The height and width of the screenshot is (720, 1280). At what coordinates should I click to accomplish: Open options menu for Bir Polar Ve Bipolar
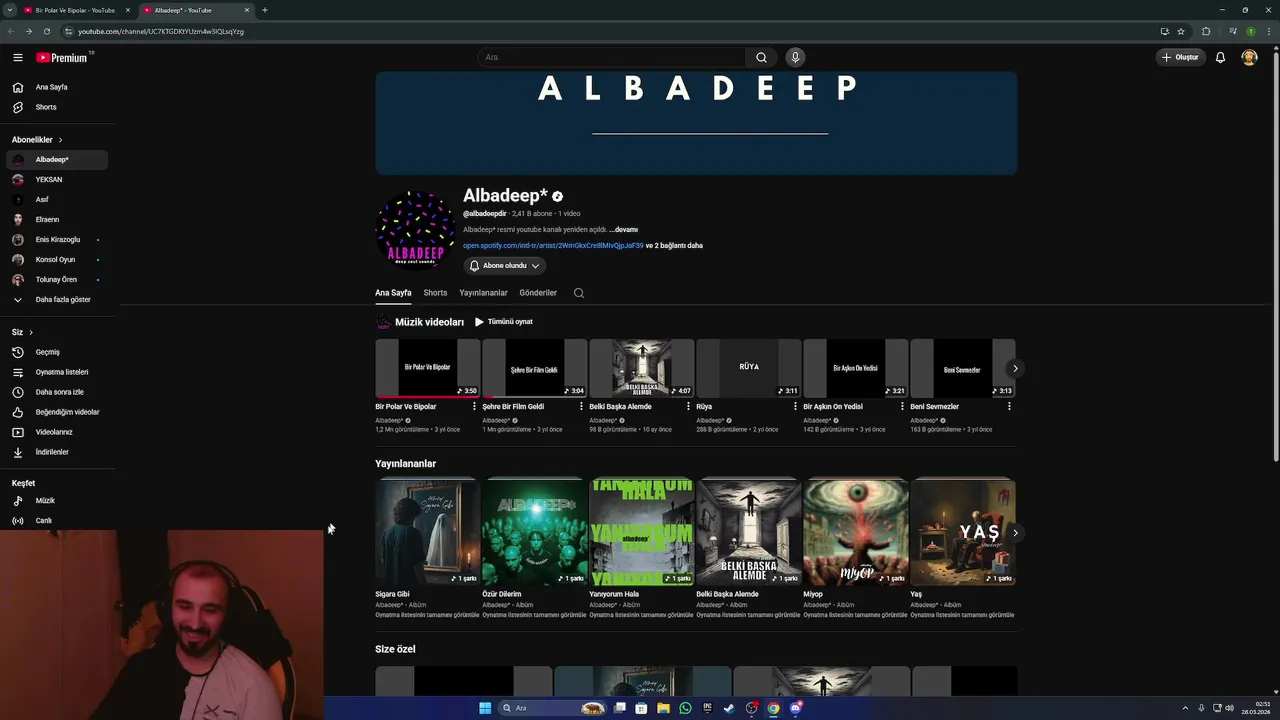point(474,407)
